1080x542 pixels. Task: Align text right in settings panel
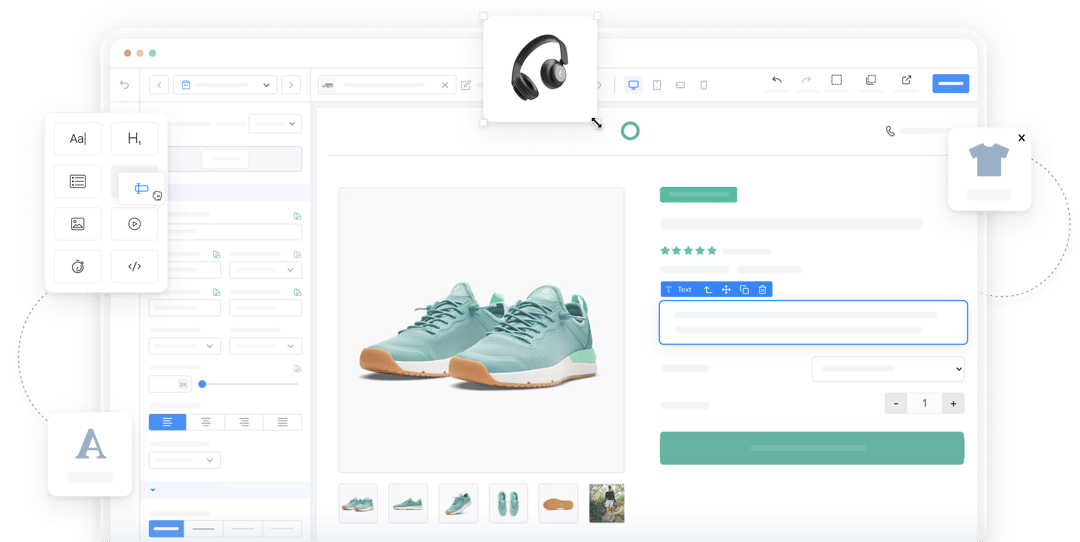pyautogui.click(x=244, y=421)
